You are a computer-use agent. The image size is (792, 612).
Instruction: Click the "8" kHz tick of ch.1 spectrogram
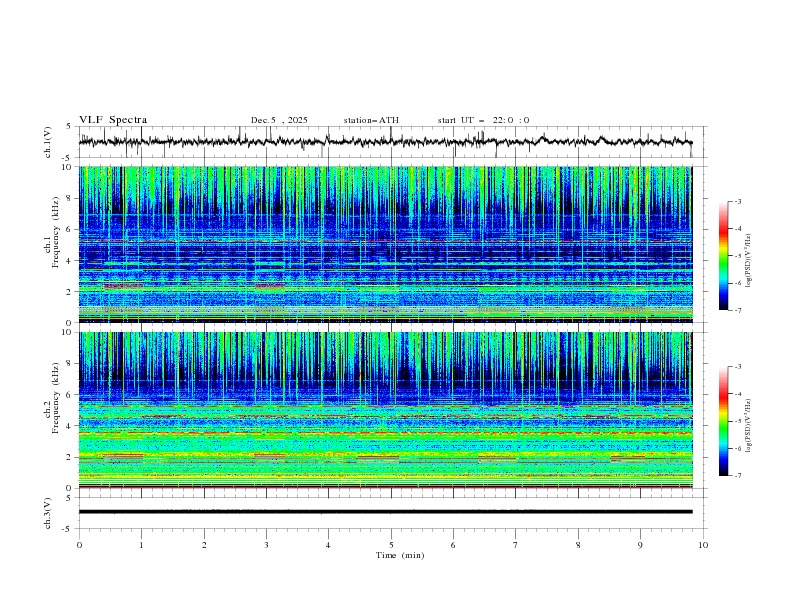tap(71, 198)
